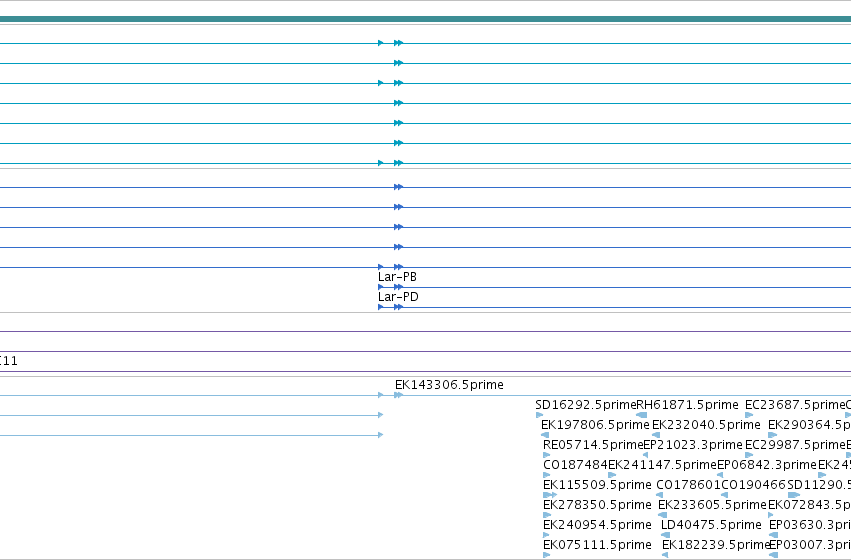This screenshot has height=560, width=851.
Task: Click the double glyph beneath EK115509.5prime
Action: coord(550,495)
